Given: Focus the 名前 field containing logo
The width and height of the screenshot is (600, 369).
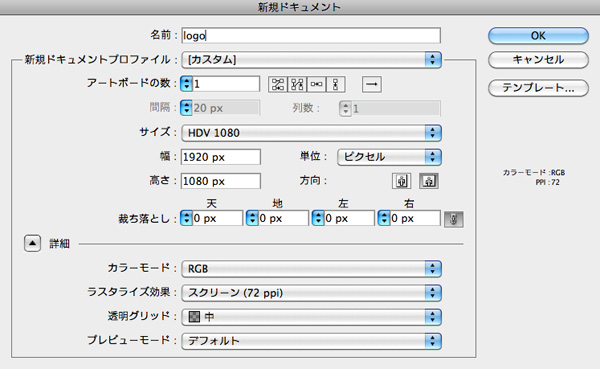Looking at the screenshot, I should (x=311, y=36).
